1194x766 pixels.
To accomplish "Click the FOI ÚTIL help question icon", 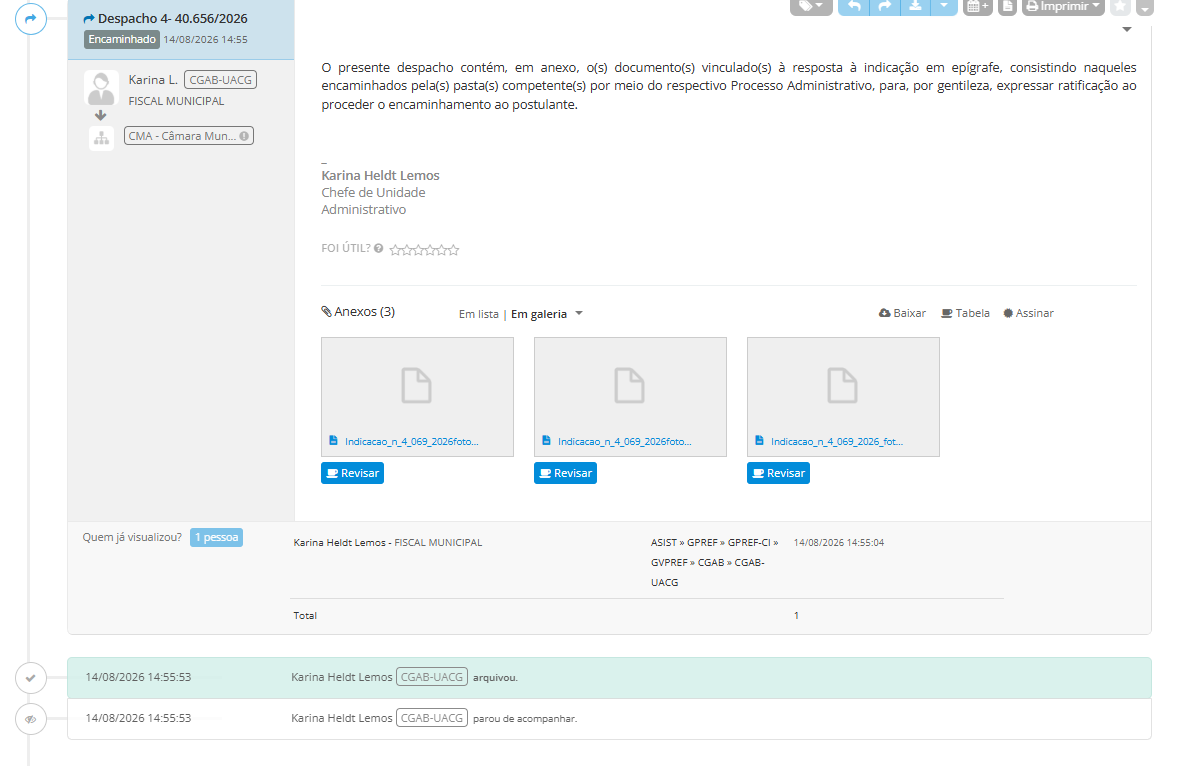I will [378, 248].
